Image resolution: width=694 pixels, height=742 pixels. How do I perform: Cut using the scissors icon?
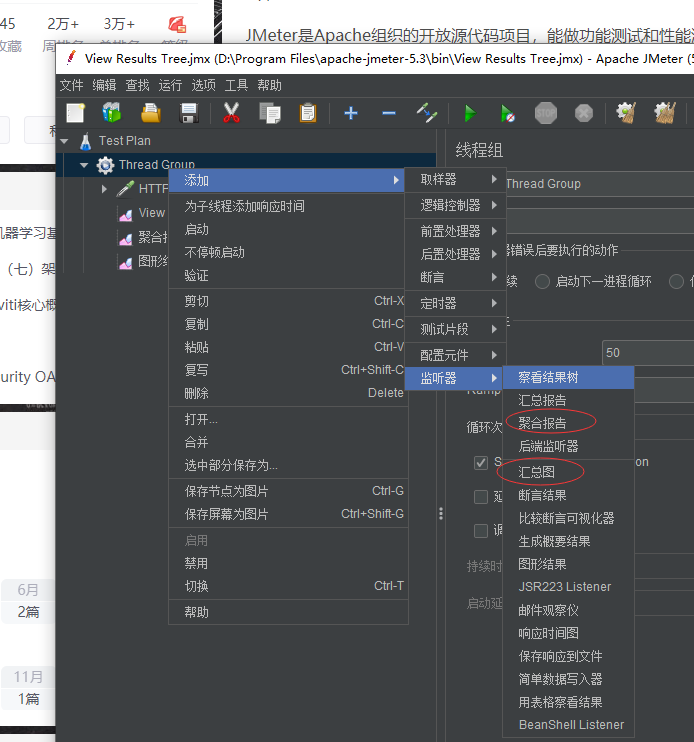(231, 114)
